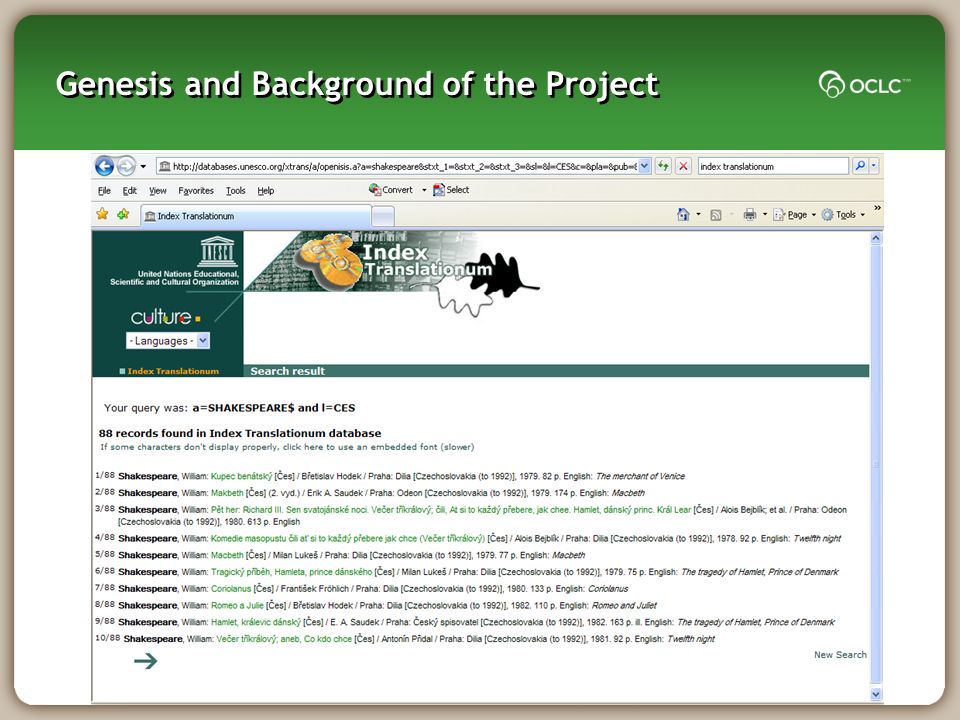Open the Tools gear command bar menu
This screenshot has width=960, height=720.
(x=843, y=215)
